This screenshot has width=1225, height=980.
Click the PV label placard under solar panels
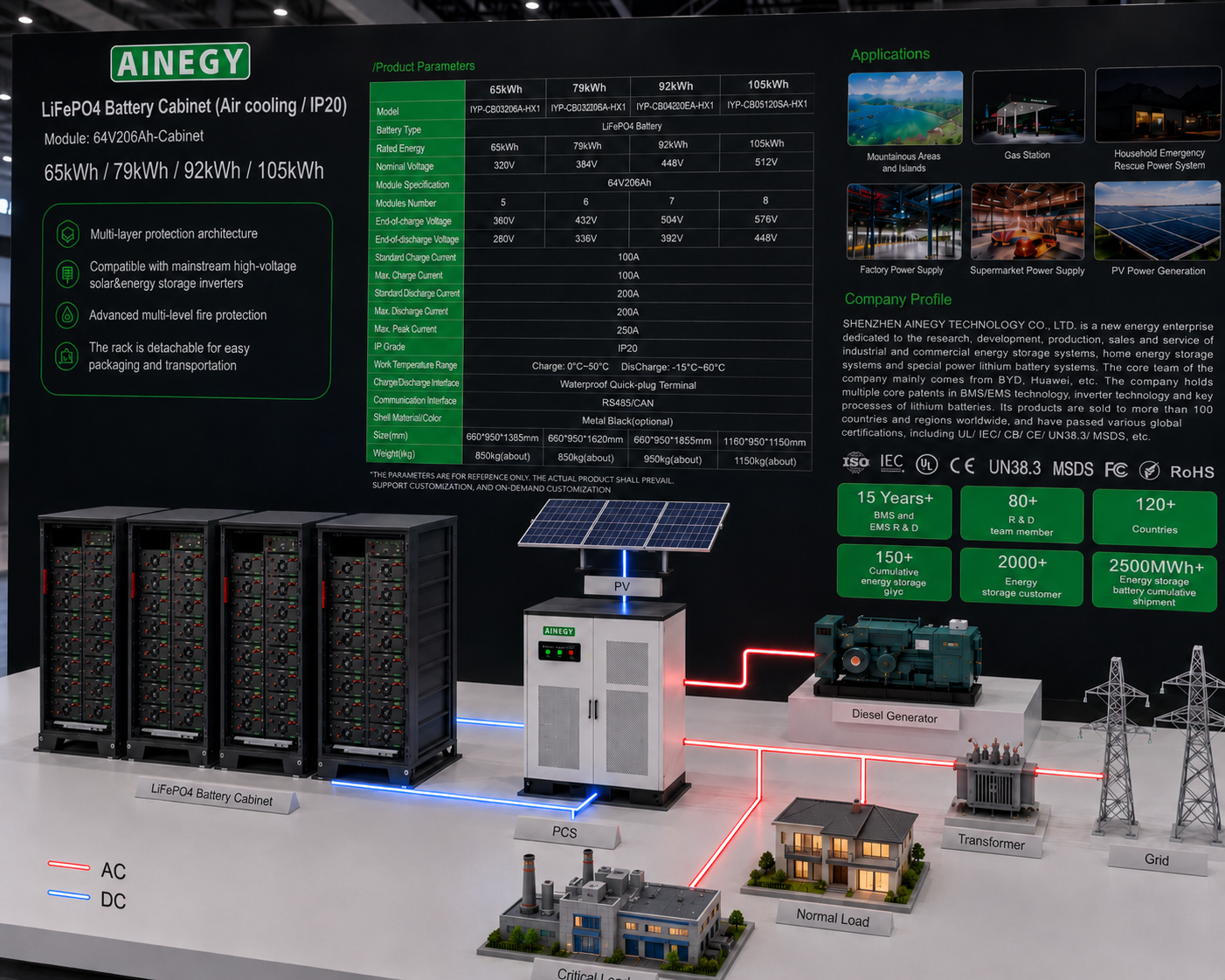622,586
